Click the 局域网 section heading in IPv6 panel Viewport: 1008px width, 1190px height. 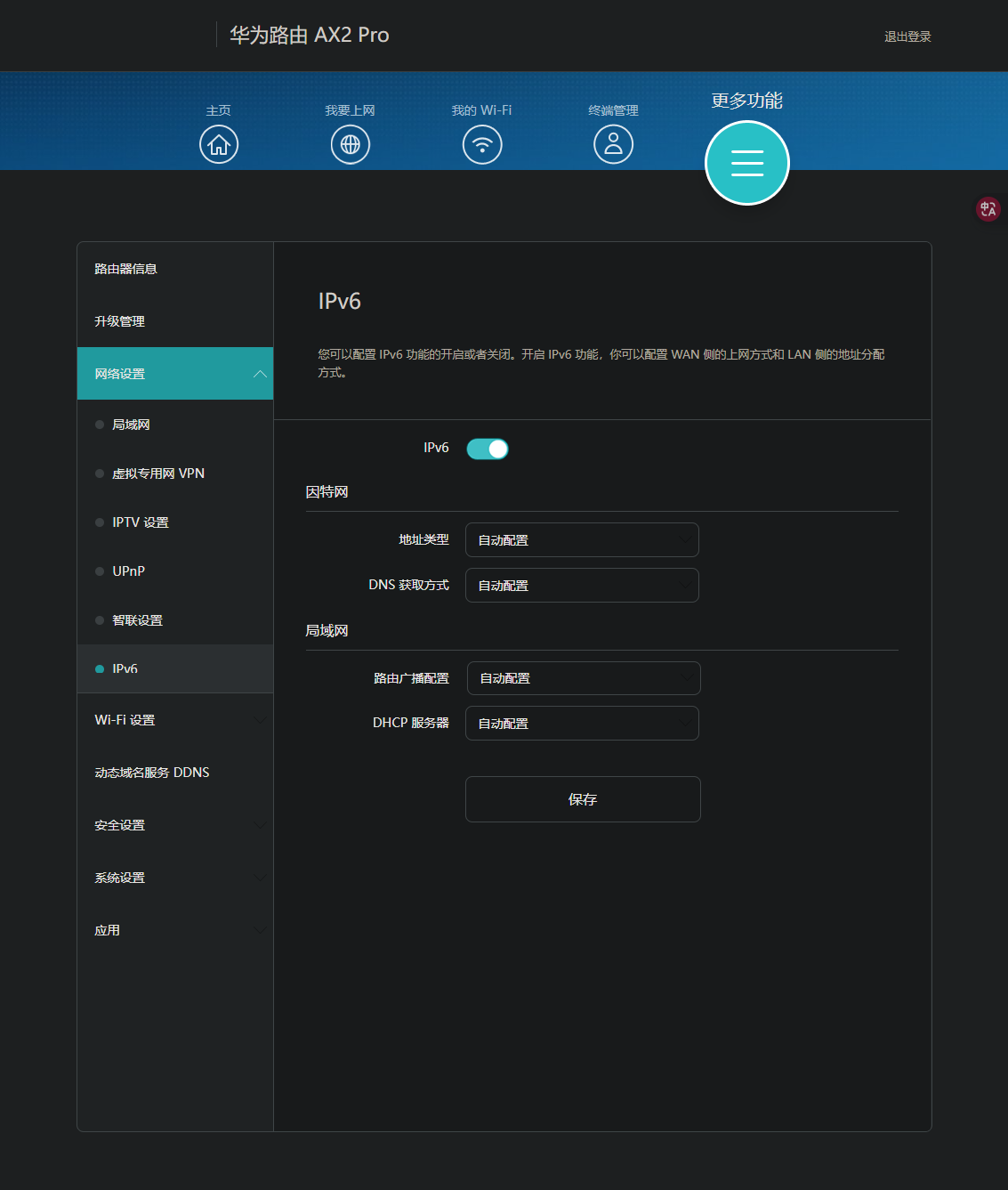[x=327, y=631]
